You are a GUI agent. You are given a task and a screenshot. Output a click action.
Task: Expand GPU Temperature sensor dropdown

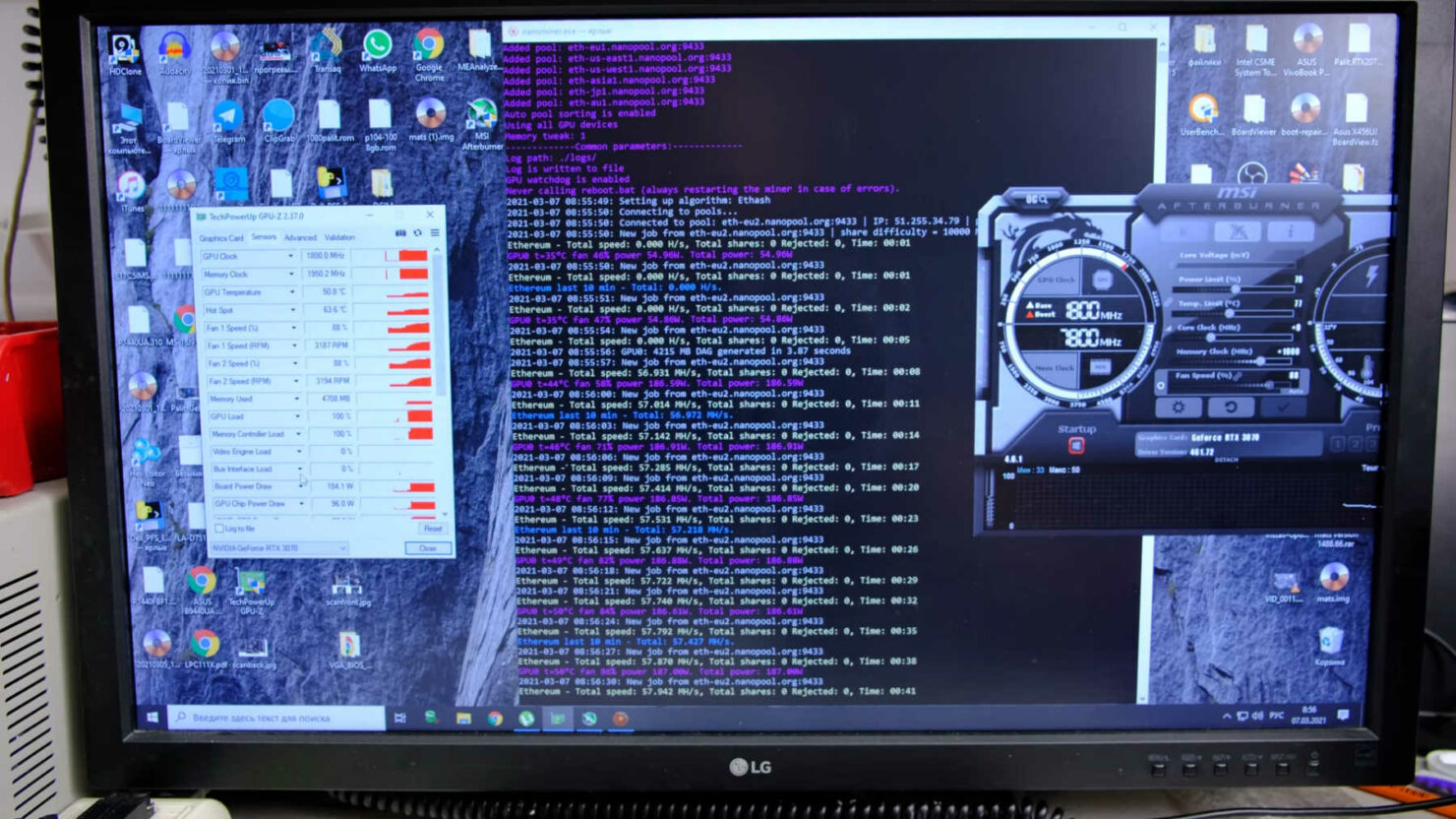click(x=291, y=292)
